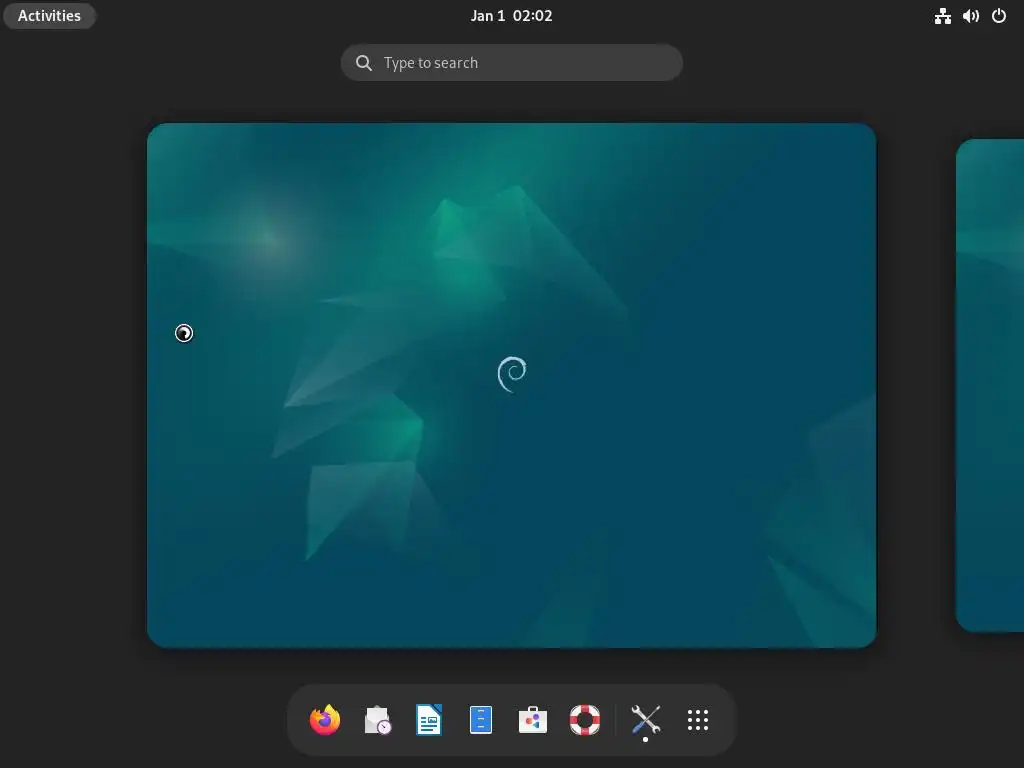
Task: Launch Firefox from the dash
Action: (325, 720)
